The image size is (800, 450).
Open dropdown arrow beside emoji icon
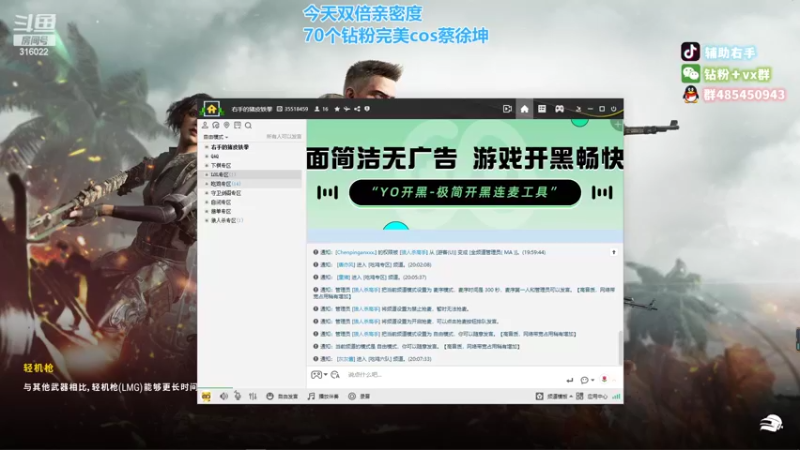pyautogui.click(x=326, y=375)
